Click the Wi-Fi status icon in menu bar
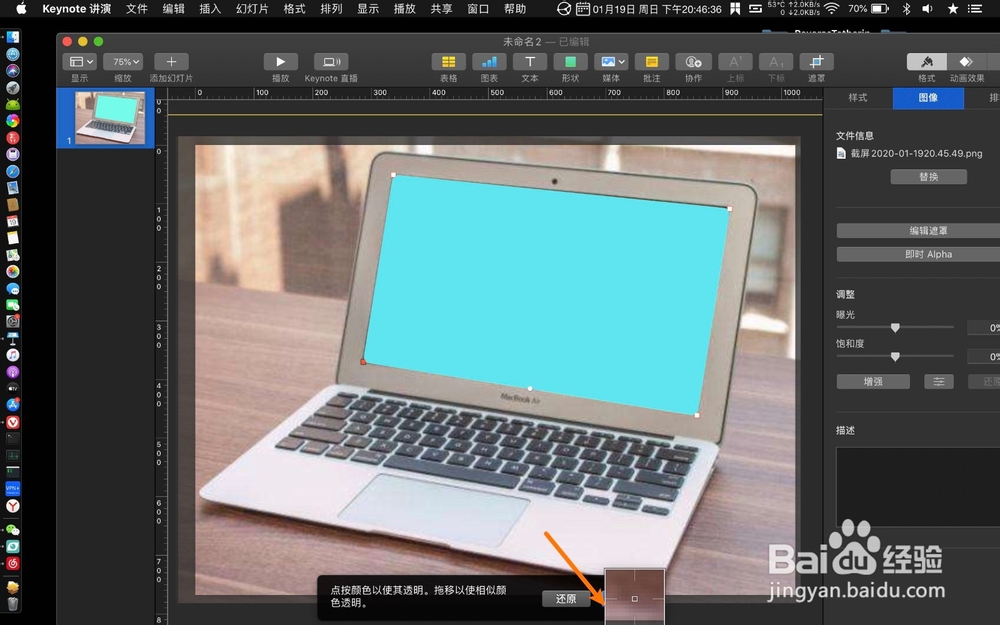 831,8
